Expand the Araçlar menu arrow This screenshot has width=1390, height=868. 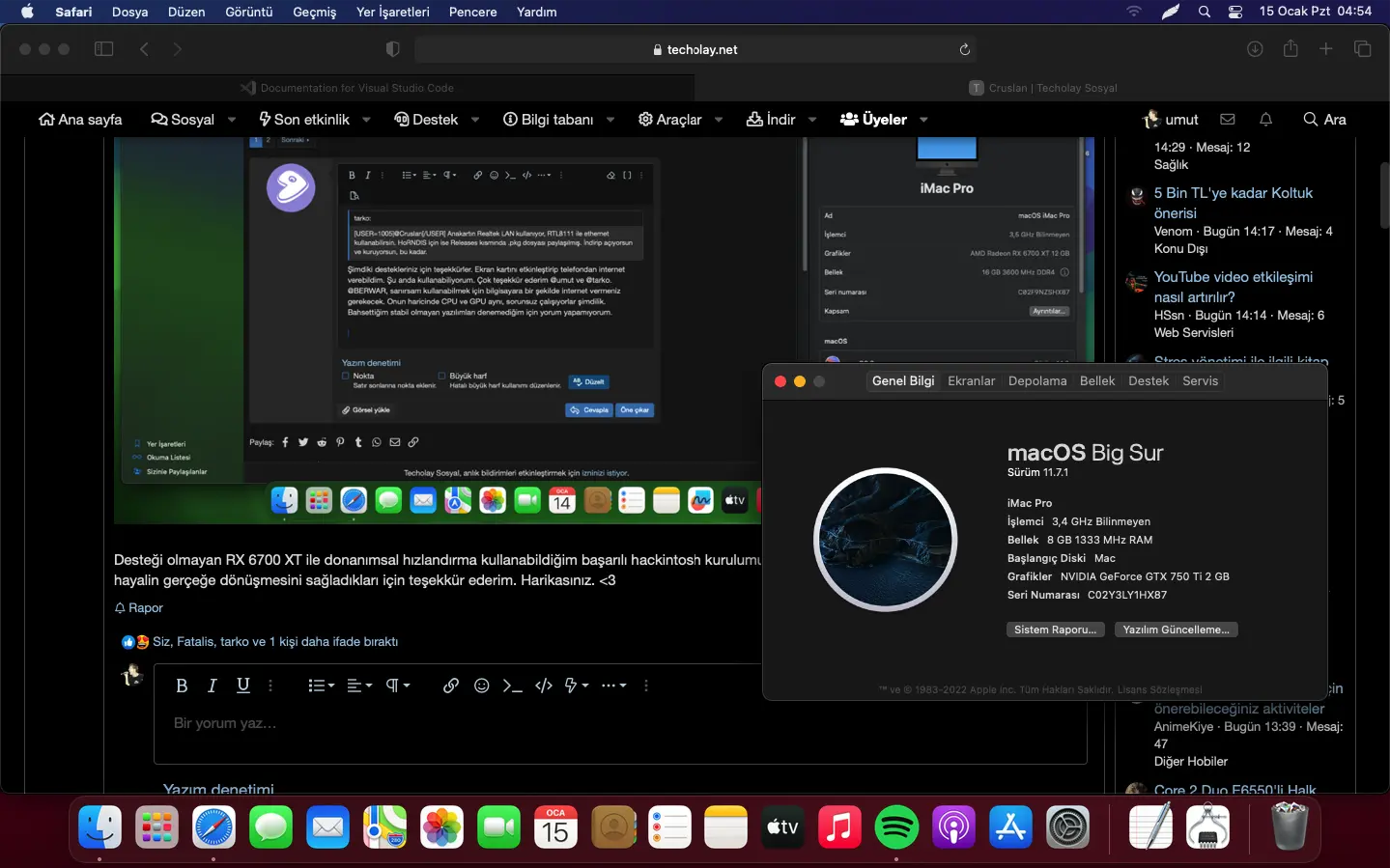pos(719,120)
